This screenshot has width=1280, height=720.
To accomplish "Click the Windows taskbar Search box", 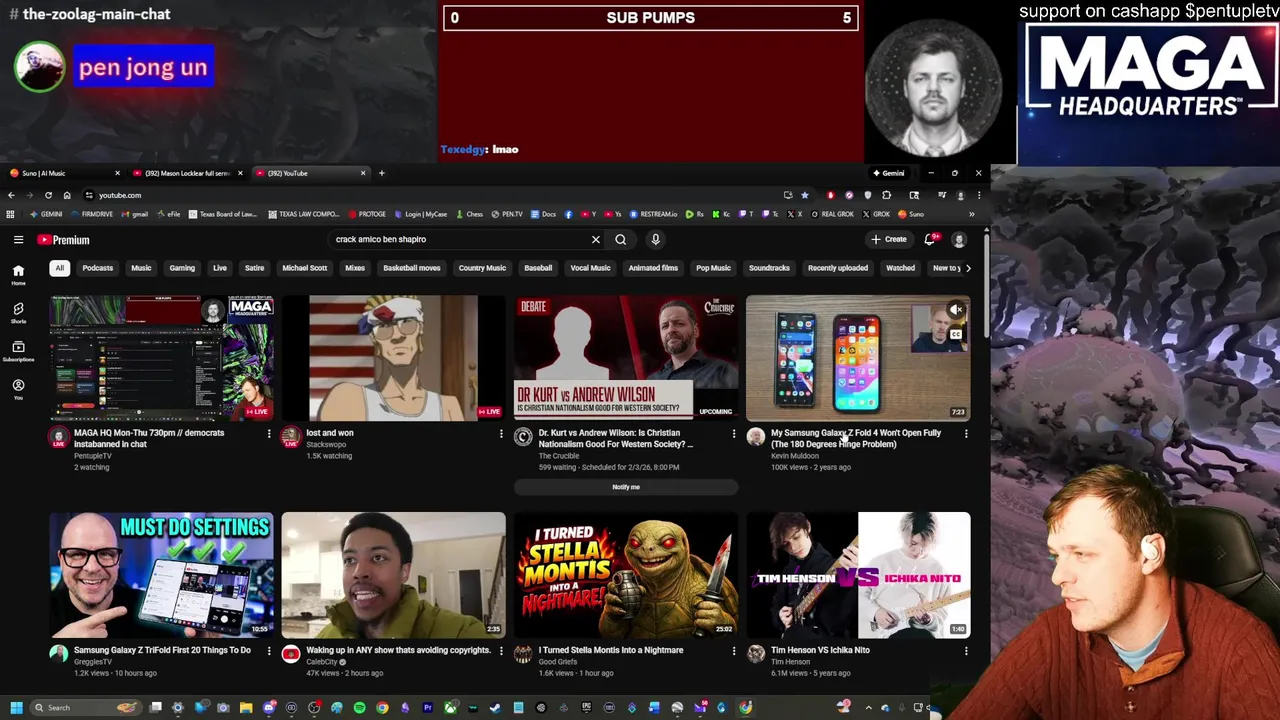I will coord(85,708).
